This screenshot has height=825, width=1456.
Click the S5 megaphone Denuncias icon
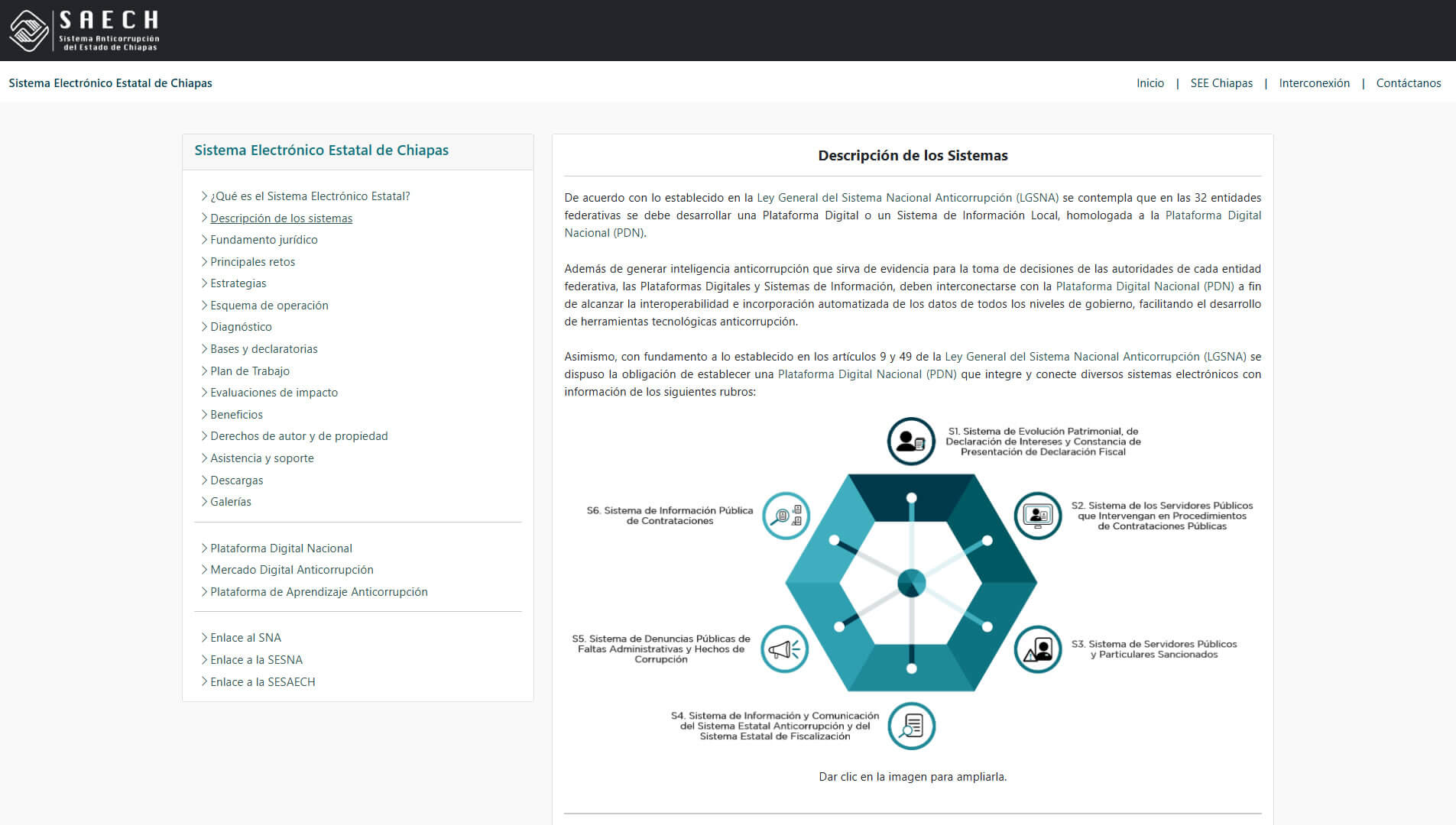click(785, 649)
